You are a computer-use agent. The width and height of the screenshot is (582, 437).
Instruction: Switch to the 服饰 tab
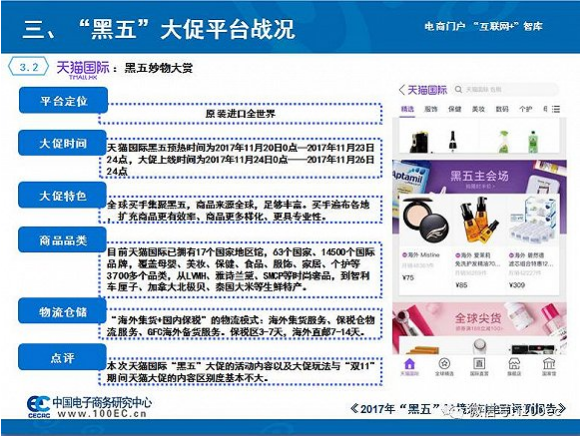[431, 109]
